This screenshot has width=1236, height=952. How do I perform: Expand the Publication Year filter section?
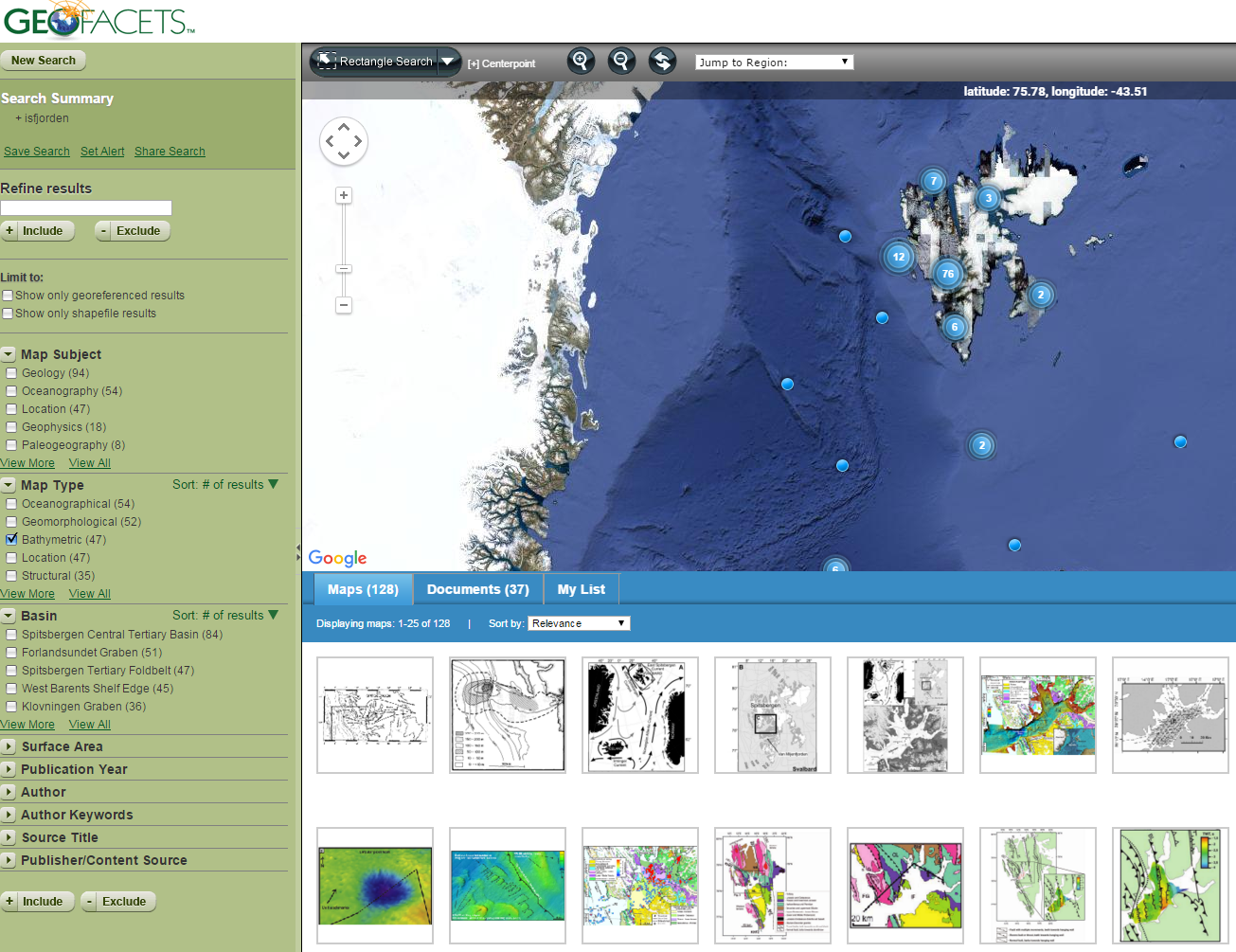(74, 769)
